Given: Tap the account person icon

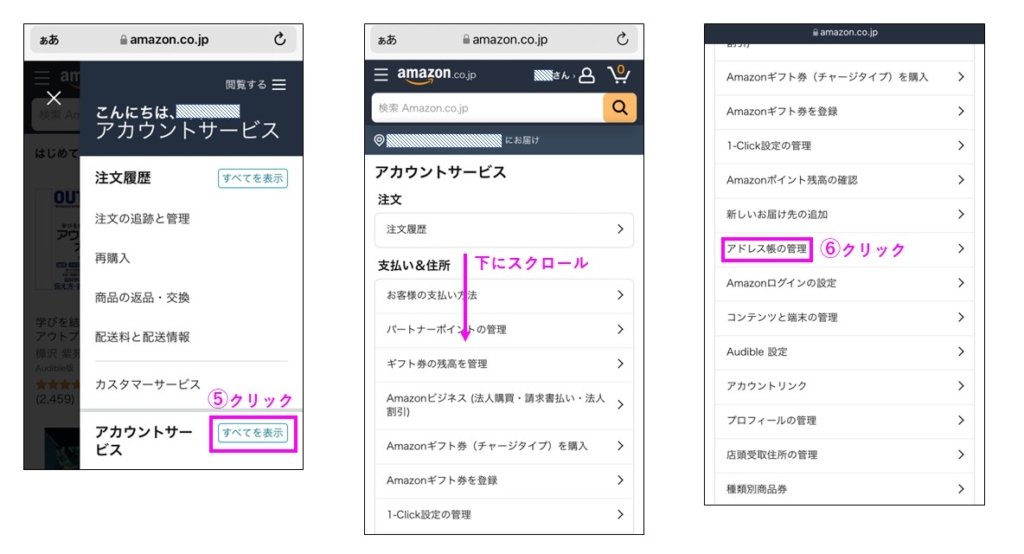Looking at the screenshot, I should point(587,75).
